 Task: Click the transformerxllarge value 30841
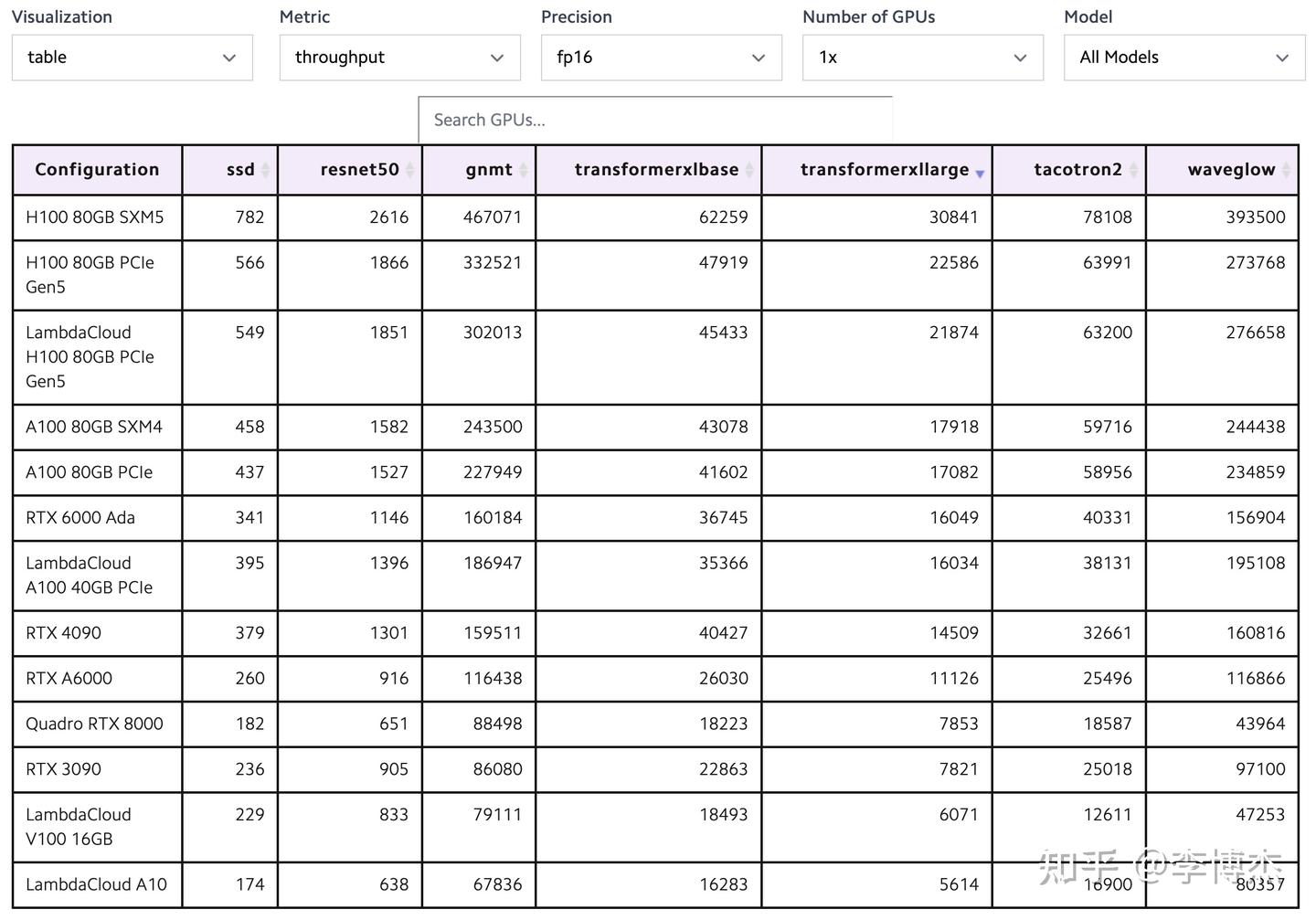(954, 217)
